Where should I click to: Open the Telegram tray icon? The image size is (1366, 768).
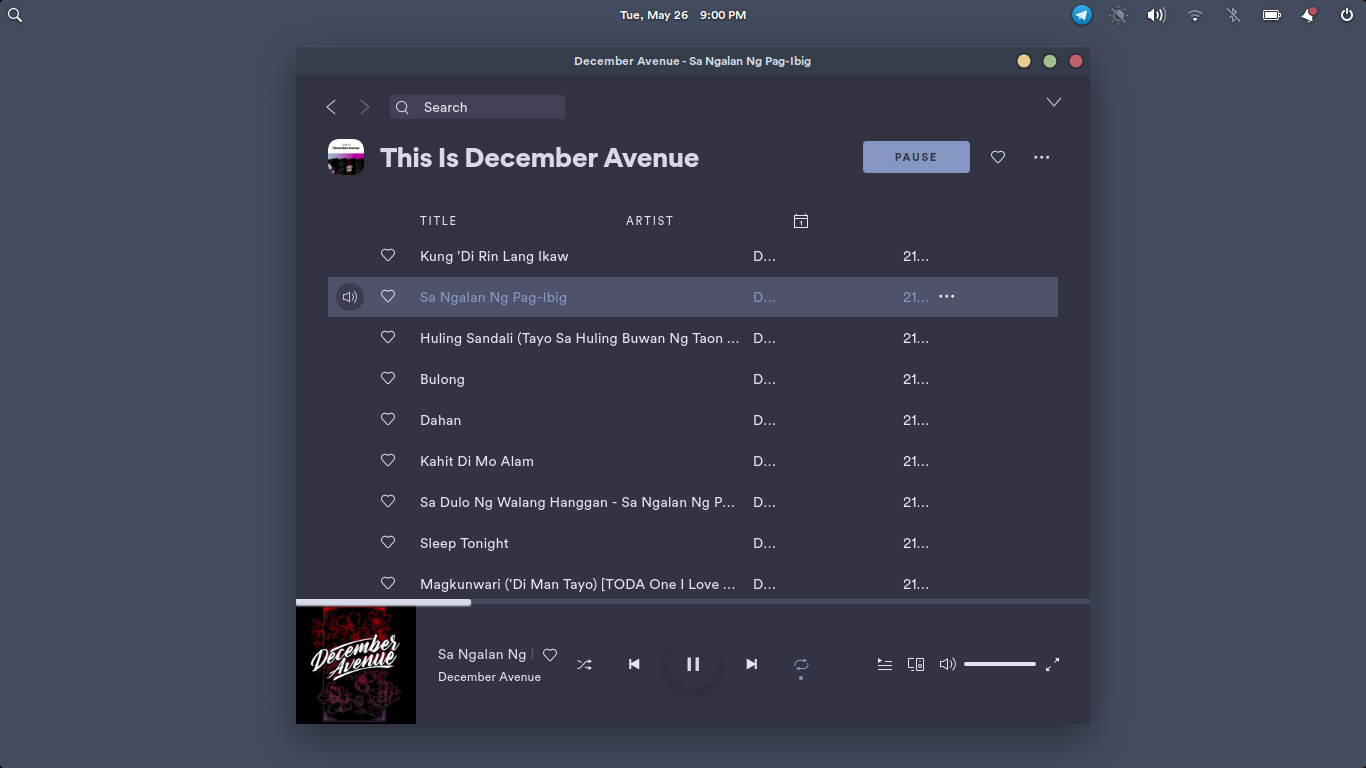coord(1082,15)
